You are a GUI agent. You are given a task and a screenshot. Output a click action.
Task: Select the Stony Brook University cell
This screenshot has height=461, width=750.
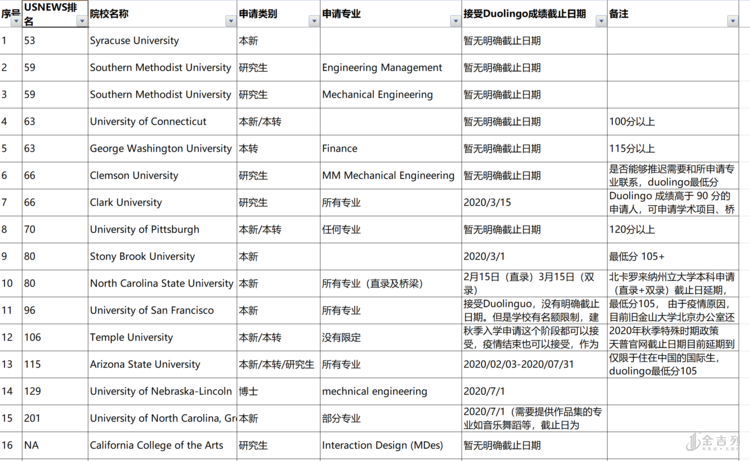(142, 257)
